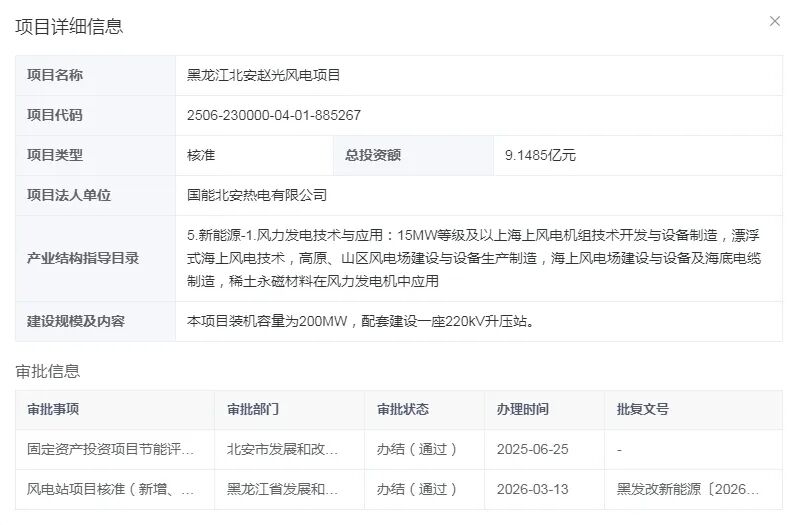
Task: Click the 审批状态 column header
Action: click(403, 409)
